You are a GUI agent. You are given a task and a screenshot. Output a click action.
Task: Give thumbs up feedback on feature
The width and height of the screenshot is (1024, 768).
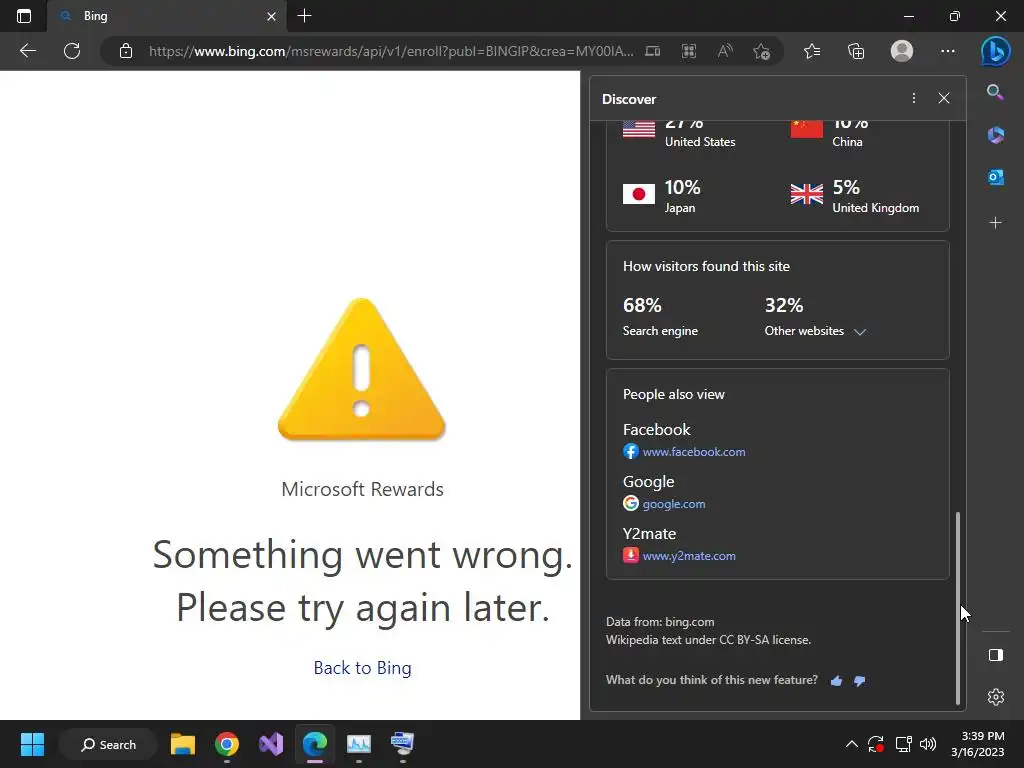(836, 680)
